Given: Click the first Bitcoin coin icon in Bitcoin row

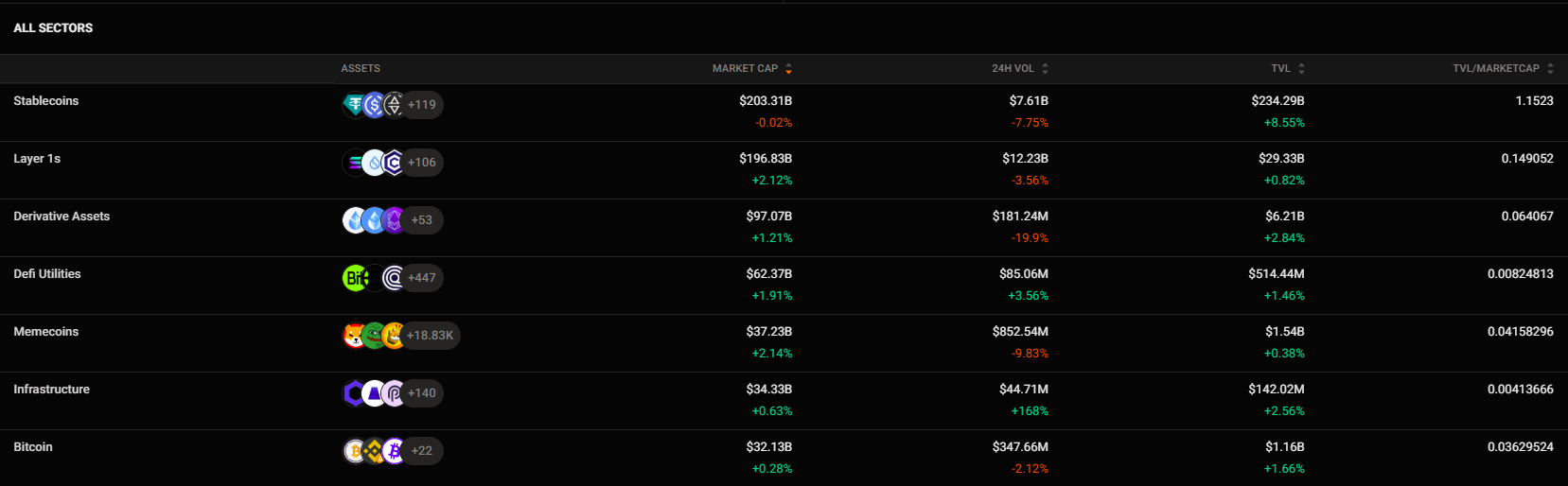Looking at the screenshot, I should click(x=355, y=451).
